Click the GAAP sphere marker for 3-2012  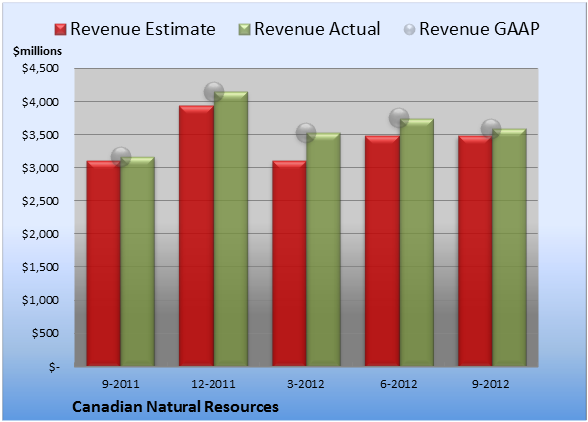click(x=306, y=132)
